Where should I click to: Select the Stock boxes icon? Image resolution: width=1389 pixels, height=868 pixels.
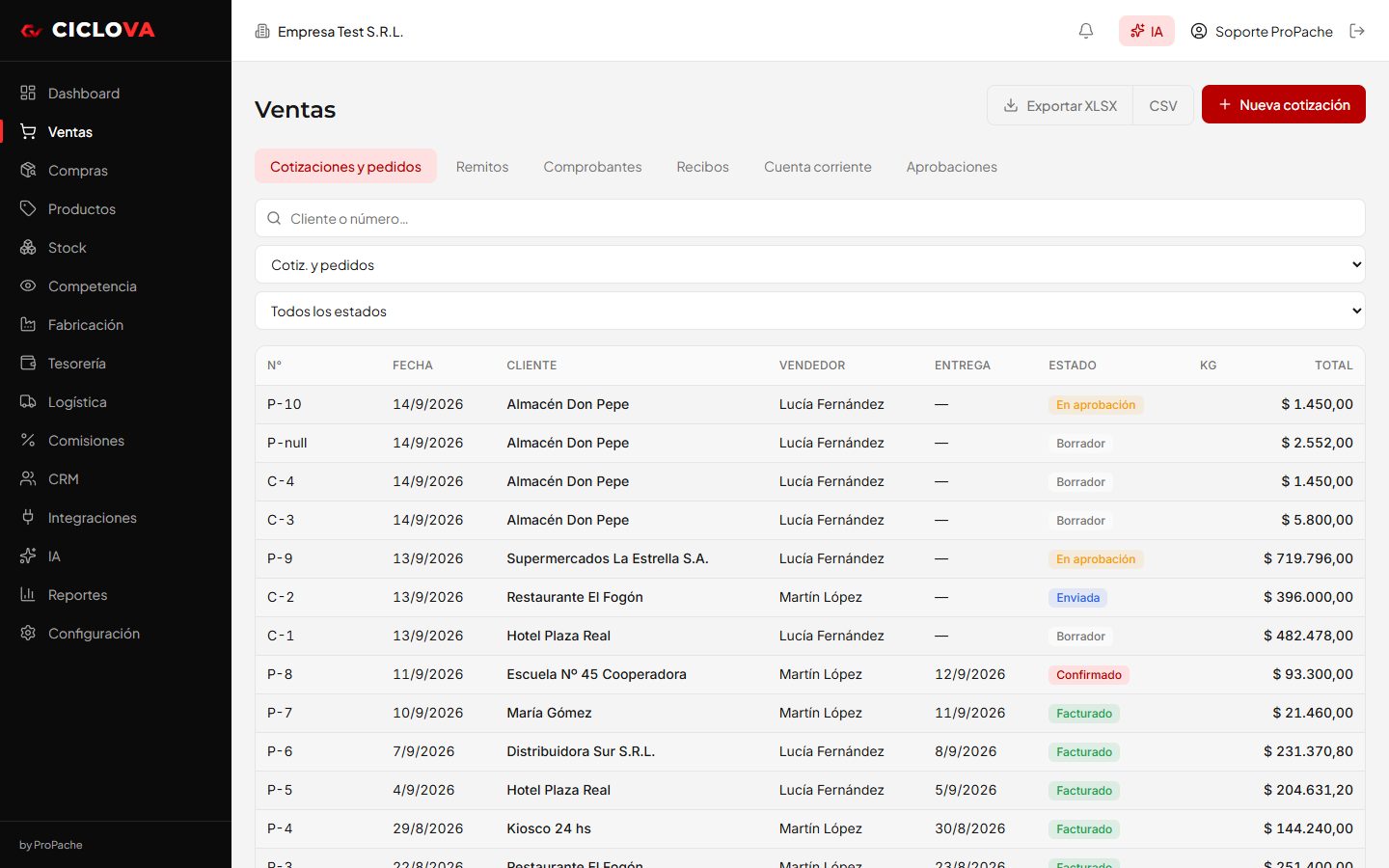tap(28, 247)
